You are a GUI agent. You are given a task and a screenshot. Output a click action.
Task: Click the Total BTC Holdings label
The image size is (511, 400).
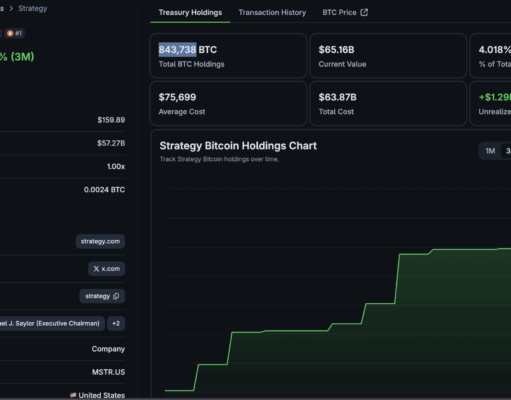click(191, 64)
